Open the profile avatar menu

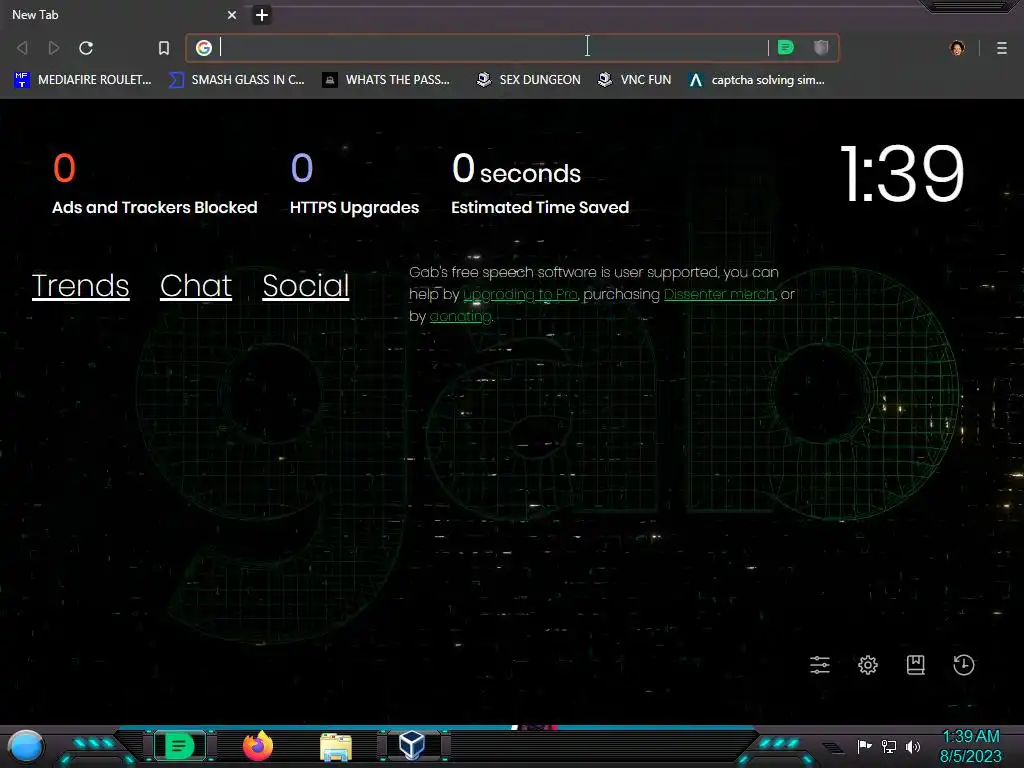(957, 48)
